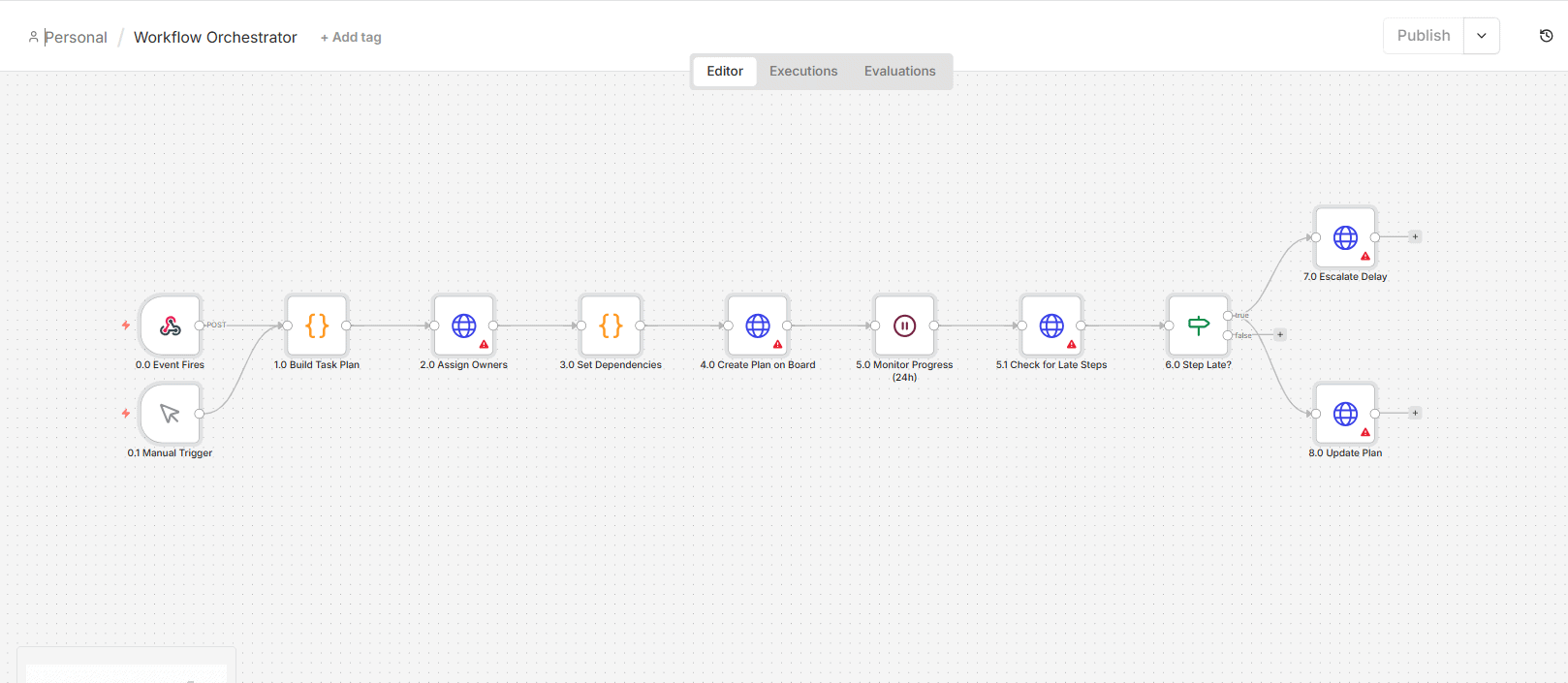Screen dimensions: 1568x683
Task: Click the Personal project user icon
Action: (33, 37)
